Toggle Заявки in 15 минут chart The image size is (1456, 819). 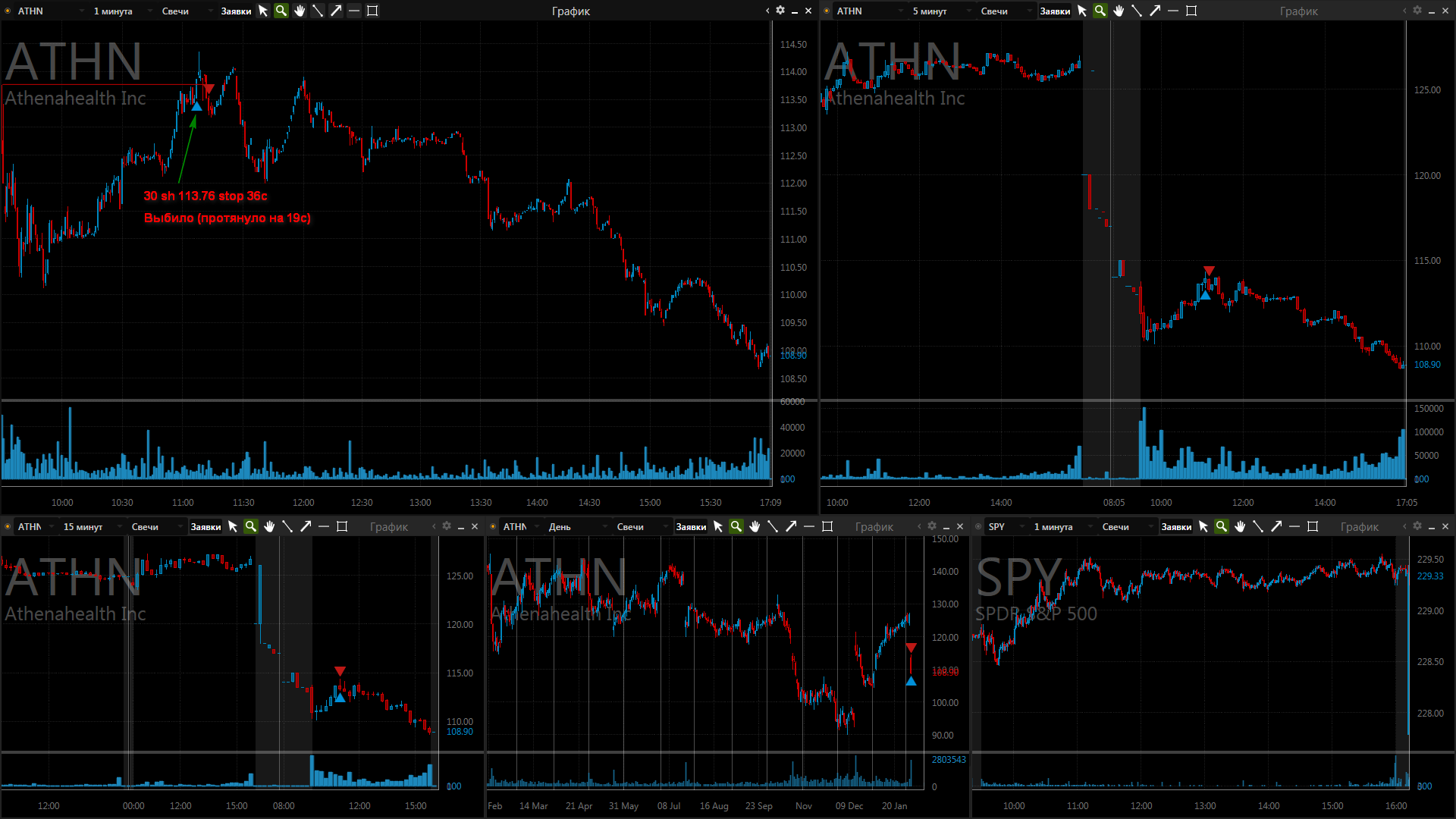point(206,527)
